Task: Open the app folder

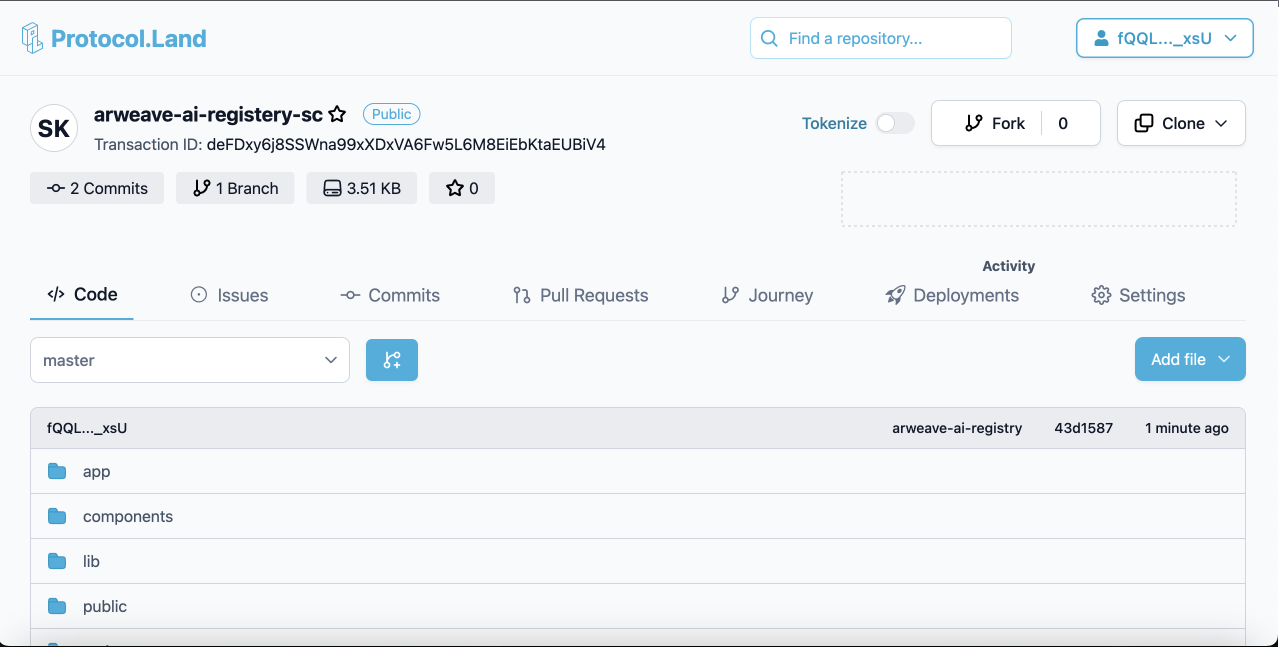Action: tap(96, 471)
